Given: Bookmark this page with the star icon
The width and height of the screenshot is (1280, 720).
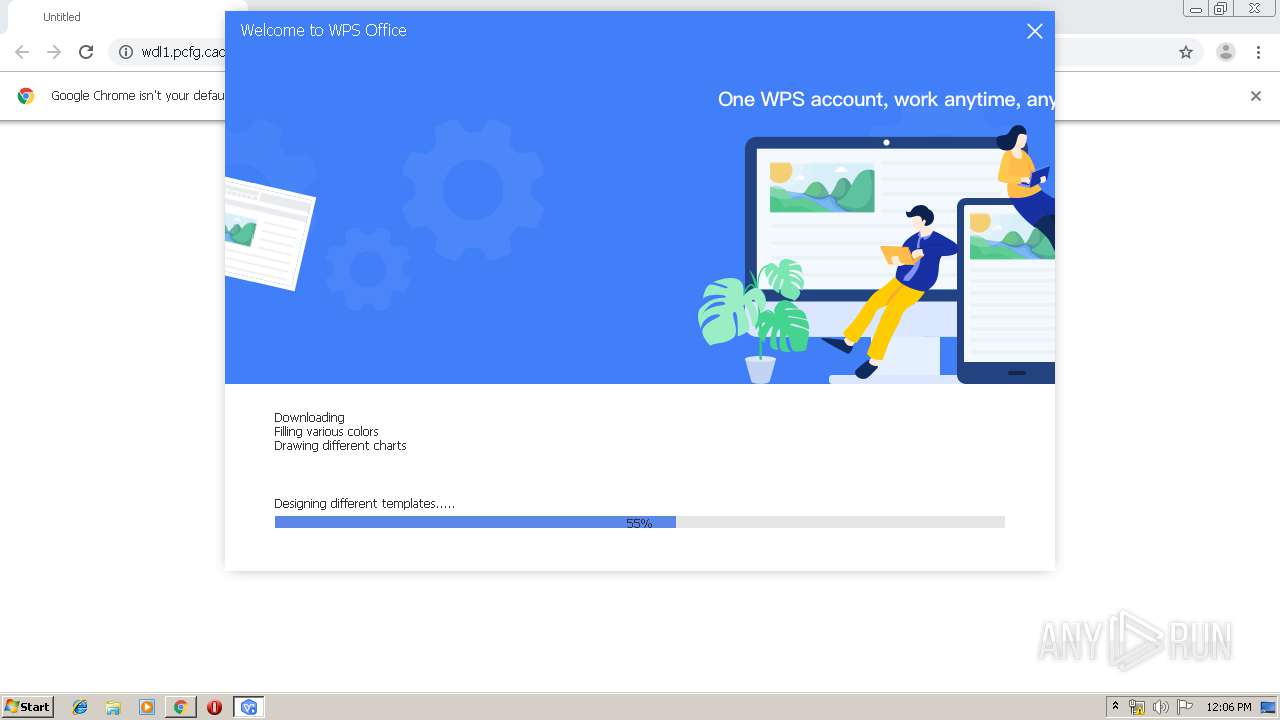Looking at the screenshot, I should point(1186,52).
